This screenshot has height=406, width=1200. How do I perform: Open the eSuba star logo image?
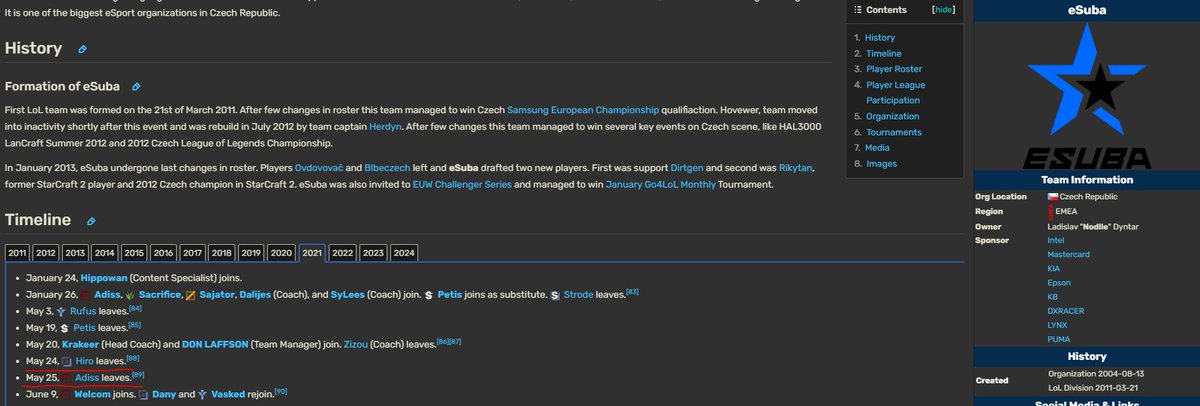coord(1087,98)
